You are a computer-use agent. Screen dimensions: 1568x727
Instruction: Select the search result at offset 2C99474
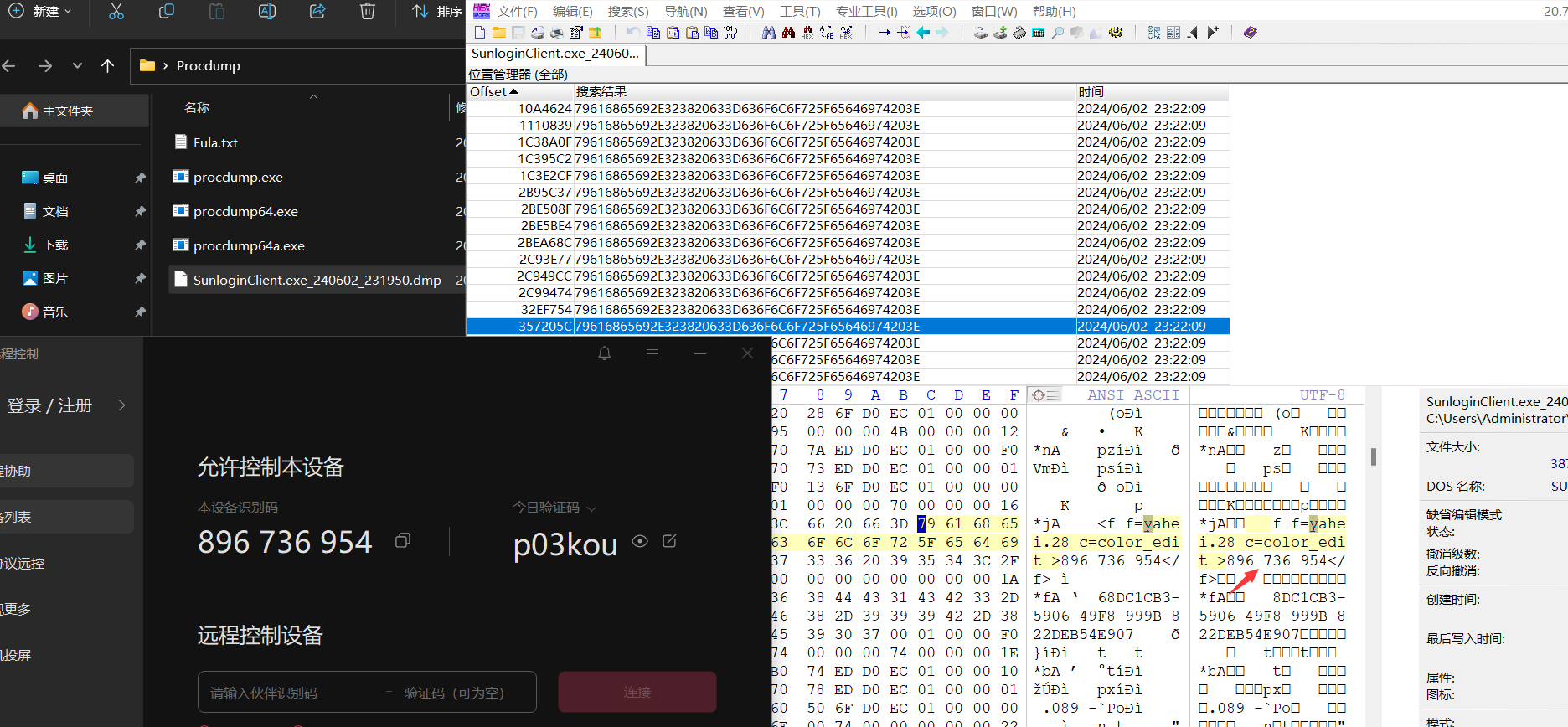click(848, 292)
